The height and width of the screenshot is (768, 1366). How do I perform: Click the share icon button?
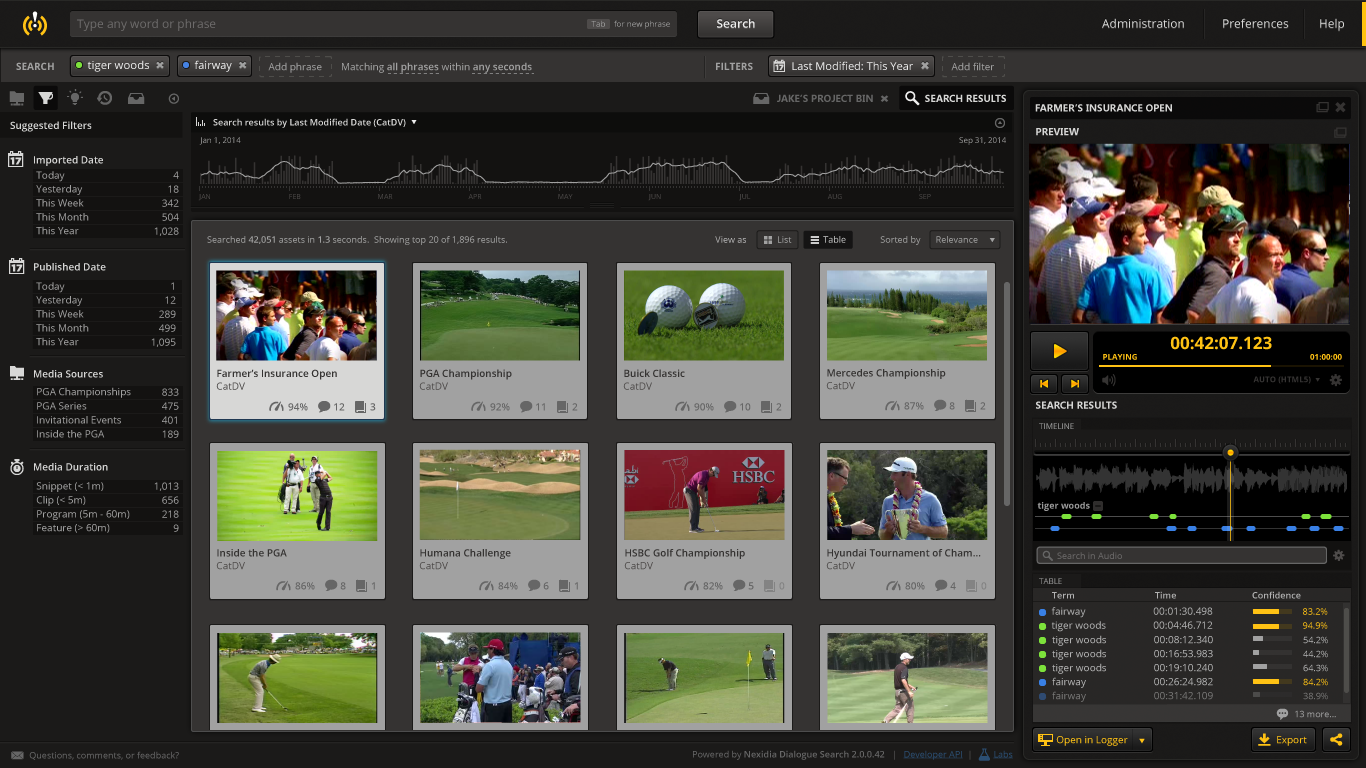click(1335, 740)
